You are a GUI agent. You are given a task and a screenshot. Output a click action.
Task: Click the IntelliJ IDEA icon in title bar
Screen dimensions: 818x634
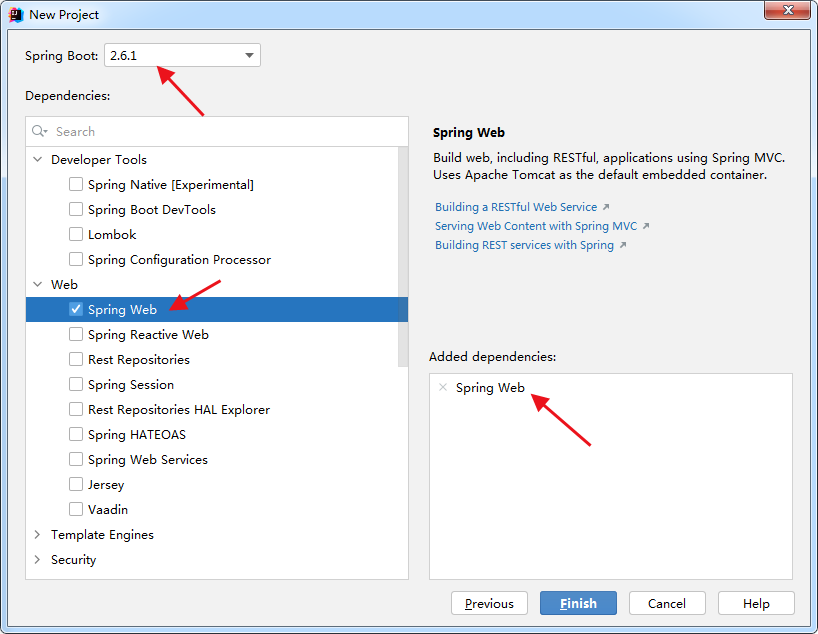point(16,15)
